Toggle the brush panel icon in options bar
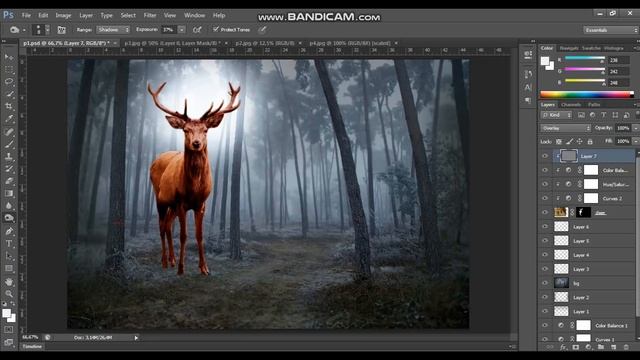The height and width of the screenshot is (360, 640). click(x=62, y=30)
